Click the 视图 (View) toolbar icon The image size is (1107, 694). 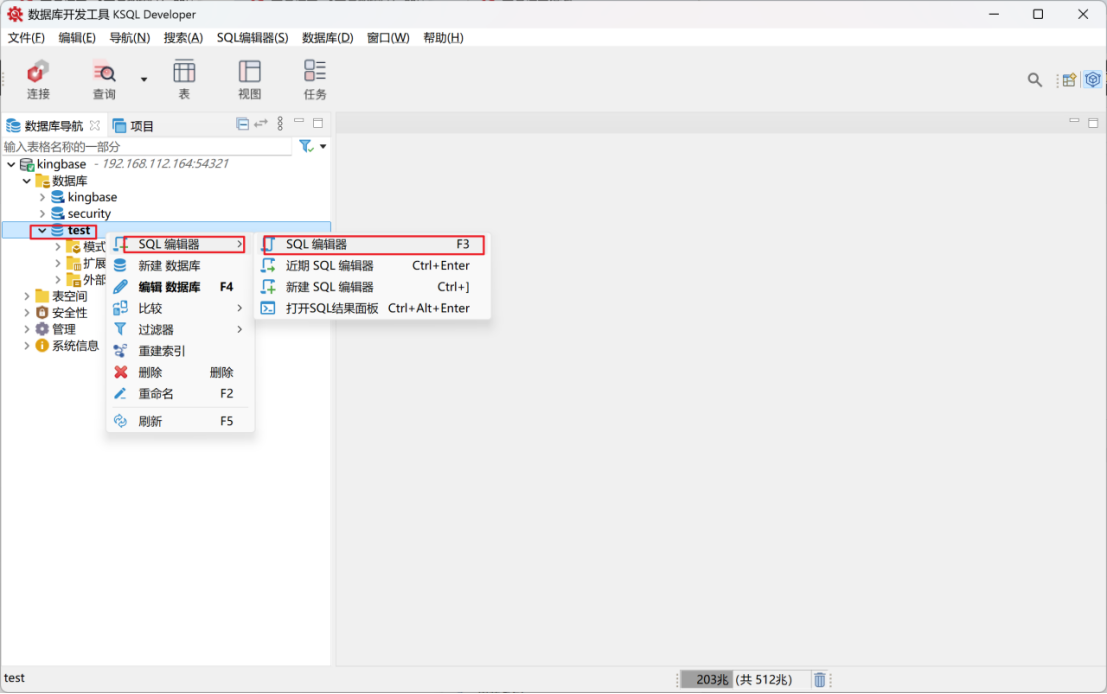pos(249,79)
